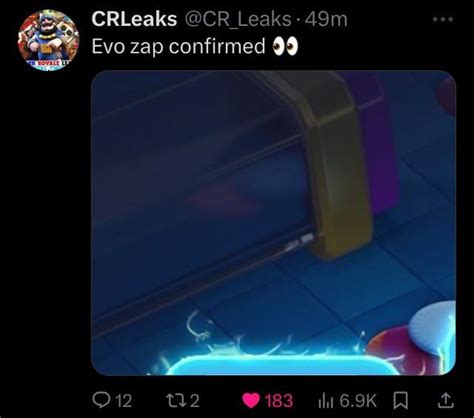This screenshot has width=474, height=418.
Task: Click the 49m timestamp
Action: pyautogui.click(x=326, y=19)
